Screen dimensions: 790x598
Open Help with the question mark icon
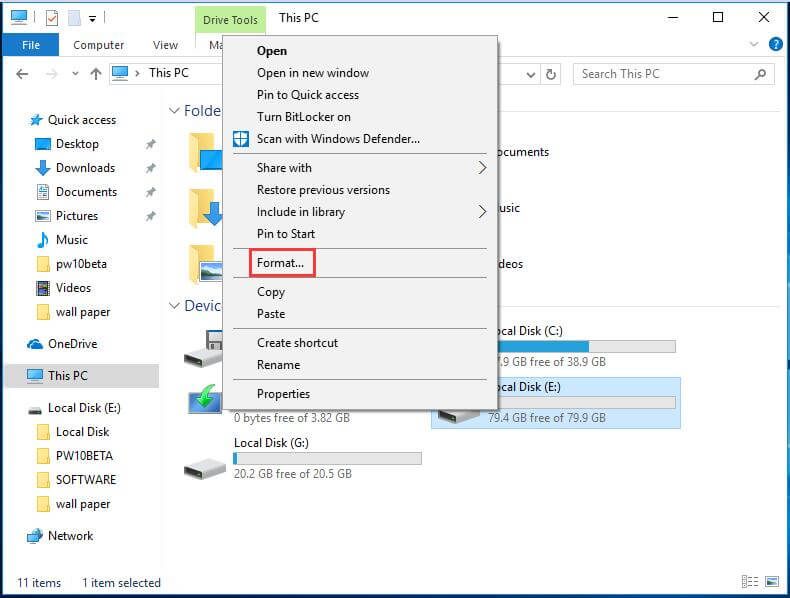776,44
